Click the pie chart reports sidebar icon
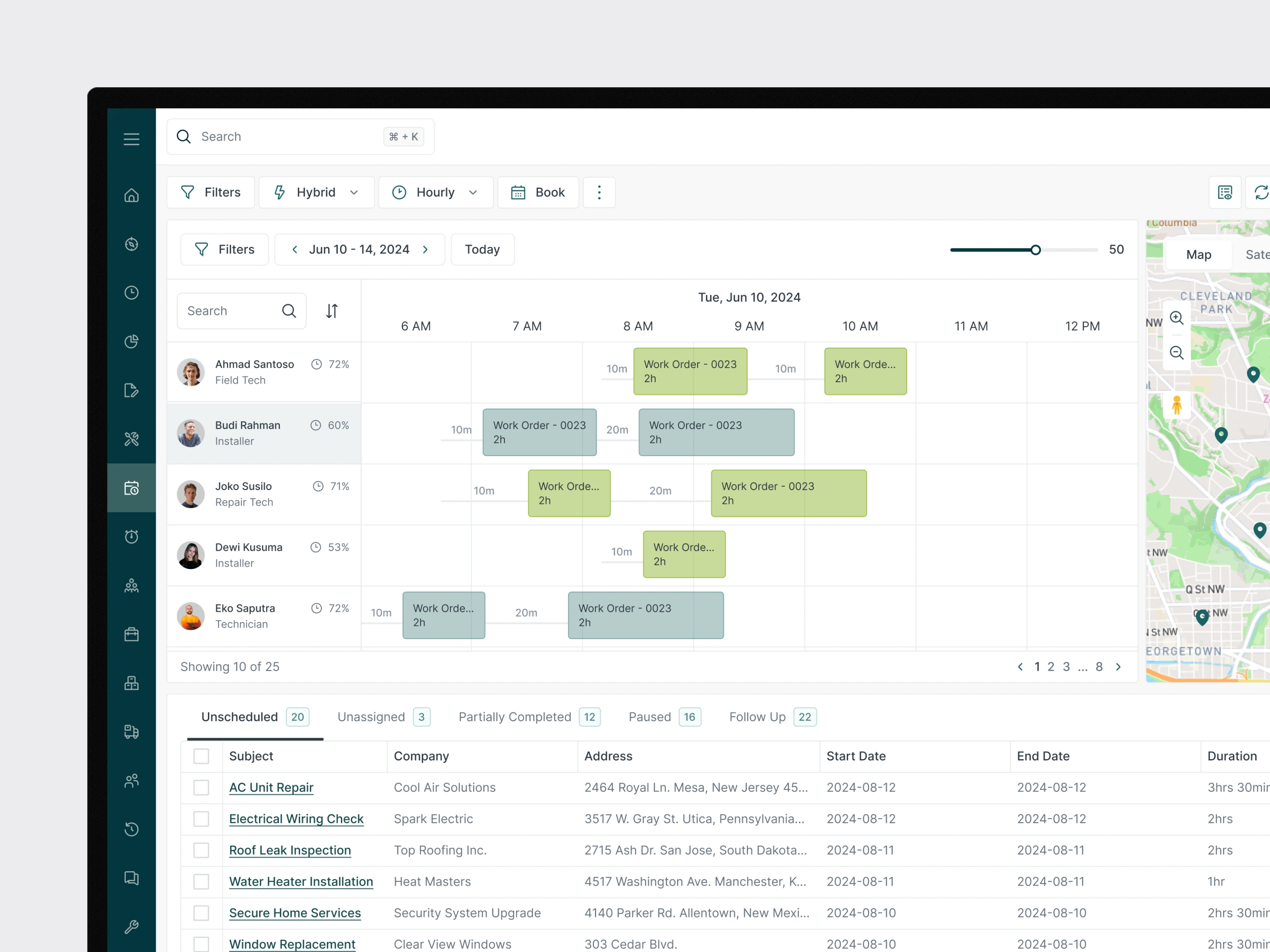Viewport: 1270px width, 952px height. [131, 342]
